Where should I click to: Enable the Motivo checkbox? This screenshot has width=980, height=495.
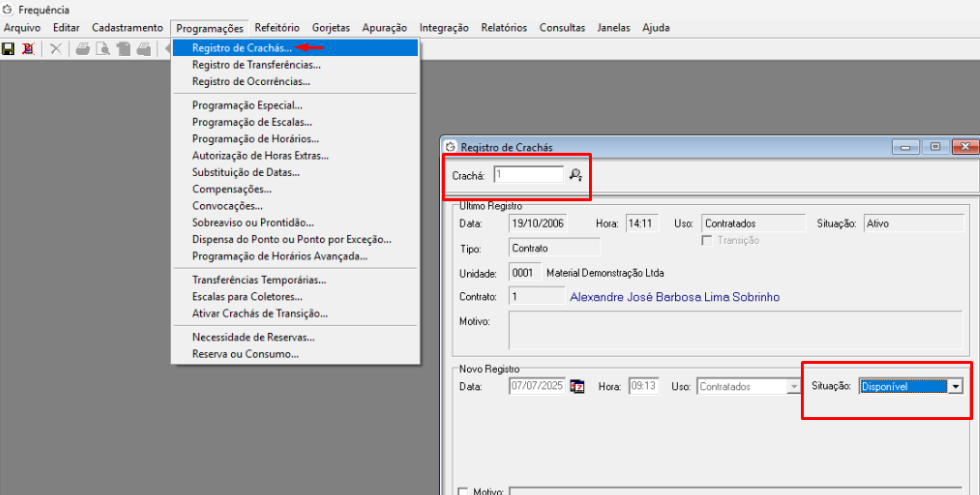tap(462, 491)
